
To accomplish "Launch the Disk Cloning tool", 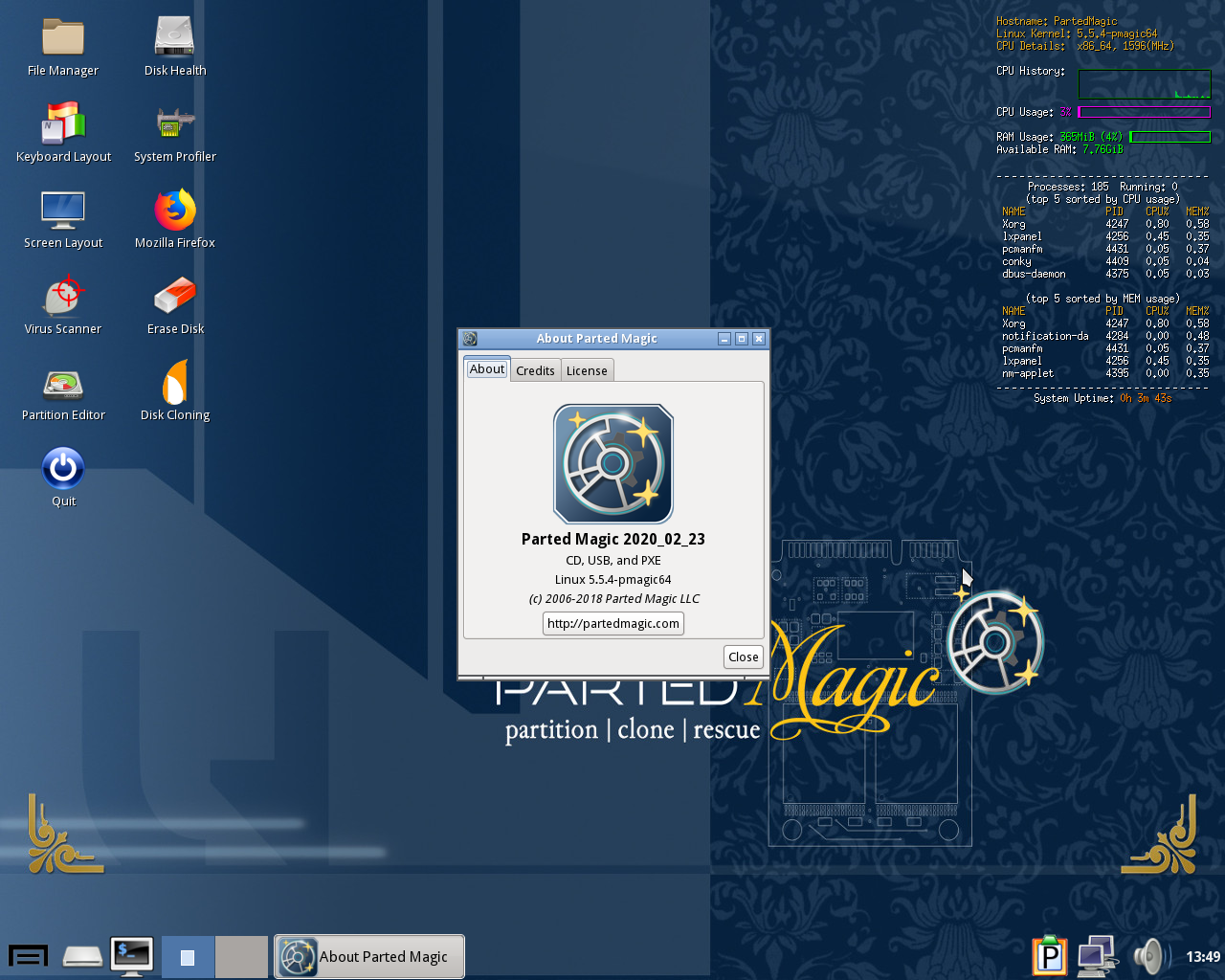I will coord(175,384).
